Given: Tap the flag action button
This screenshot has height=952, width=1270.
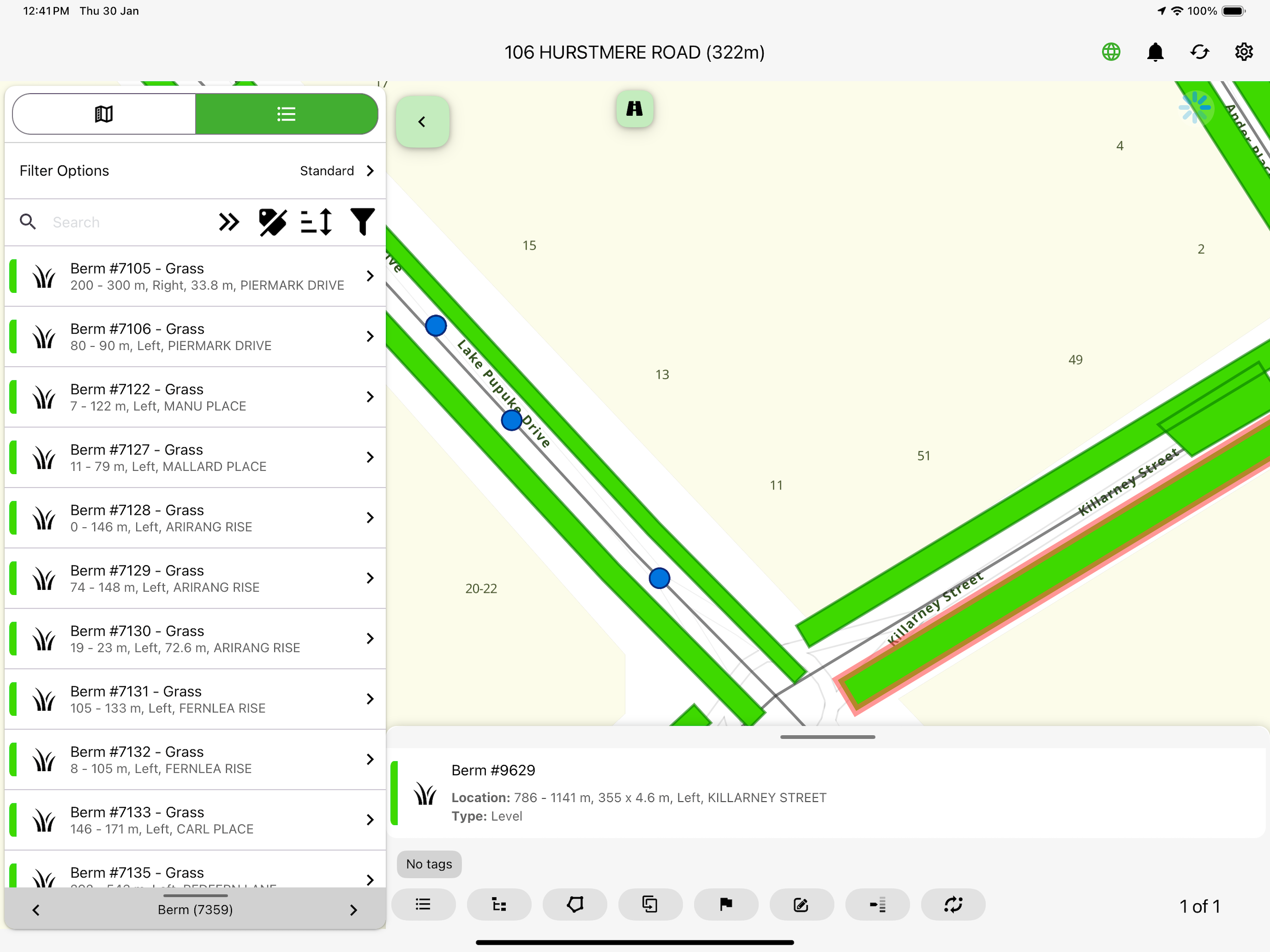Looking at the screenshot, I should [726, 905].
